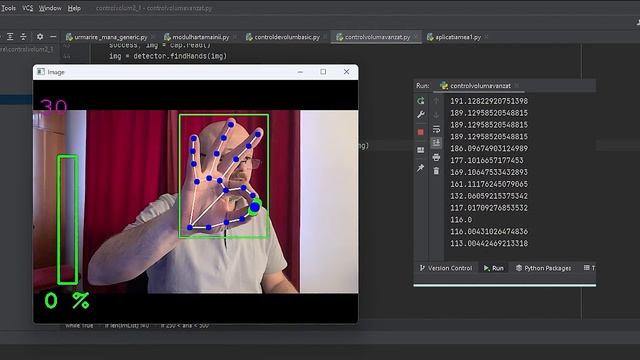The height and width of the screenshot is (360, 640).
Task: Close the controlvolumavanzat.py editor tab
Action: click(x=415, y=37)
